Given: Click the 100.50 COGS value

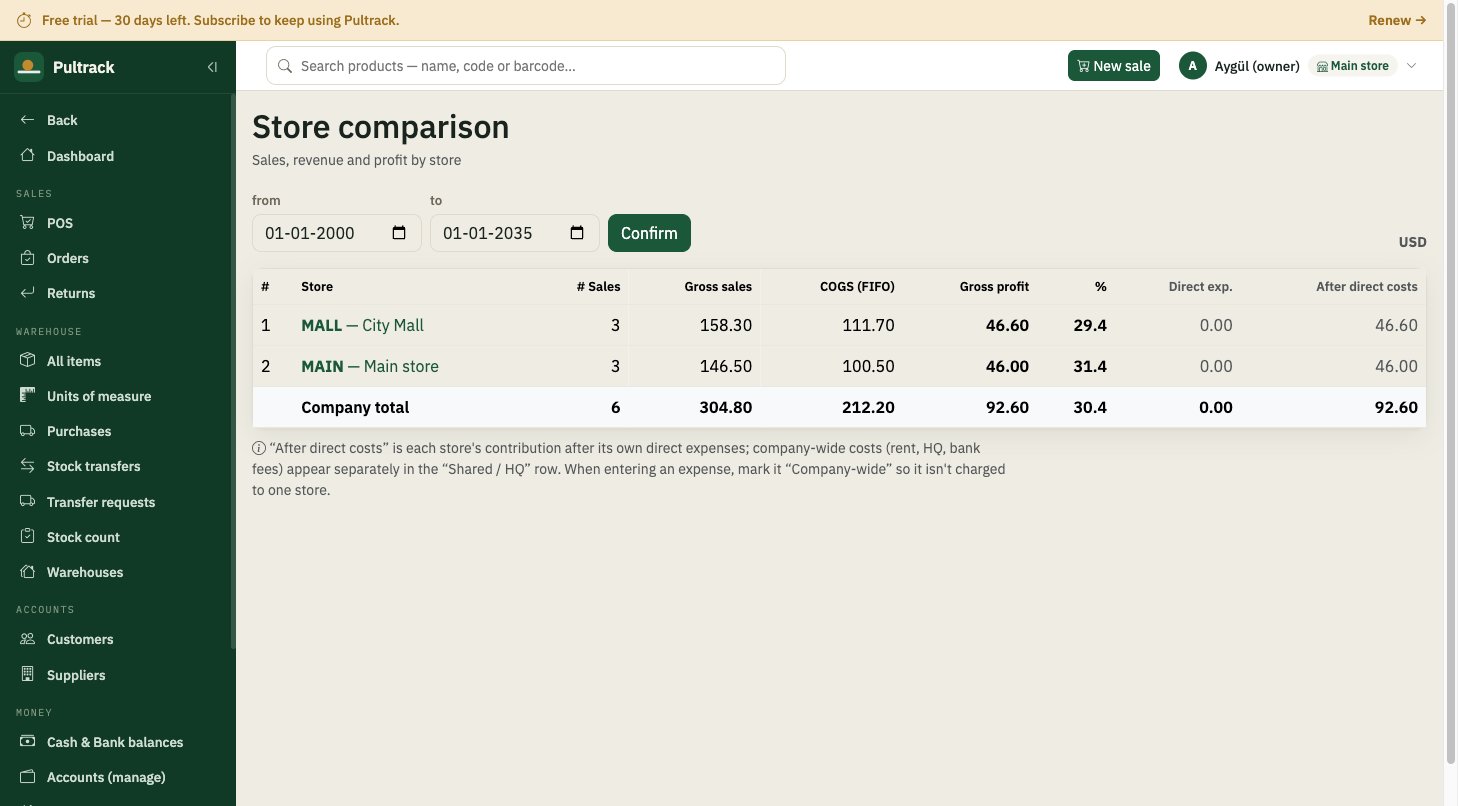Looking at the screenshot, I should pyautogui.click(x=869, y=366).
